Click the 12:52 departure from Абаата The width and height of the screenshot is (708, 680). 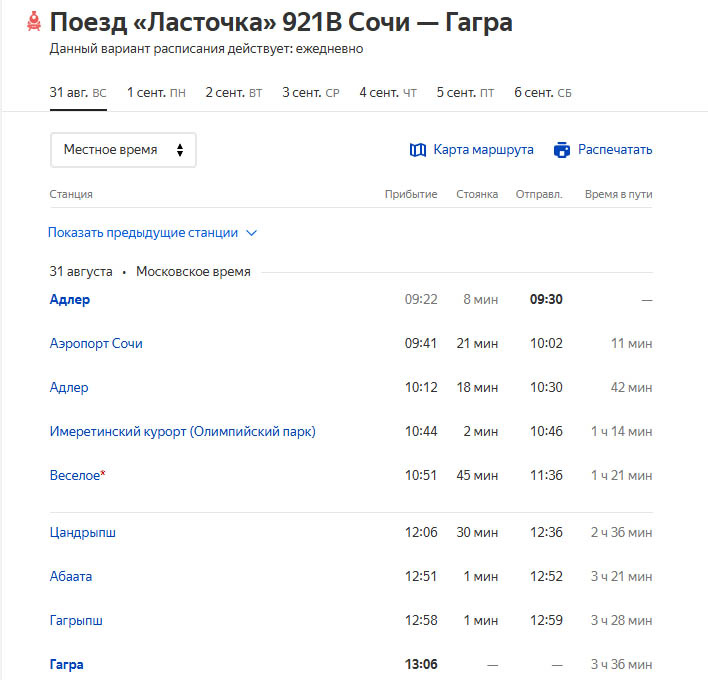point(546,576)
